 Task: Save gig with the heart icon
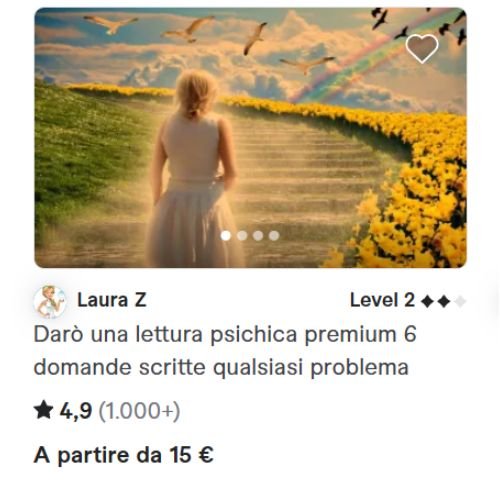tap(422, 49)
